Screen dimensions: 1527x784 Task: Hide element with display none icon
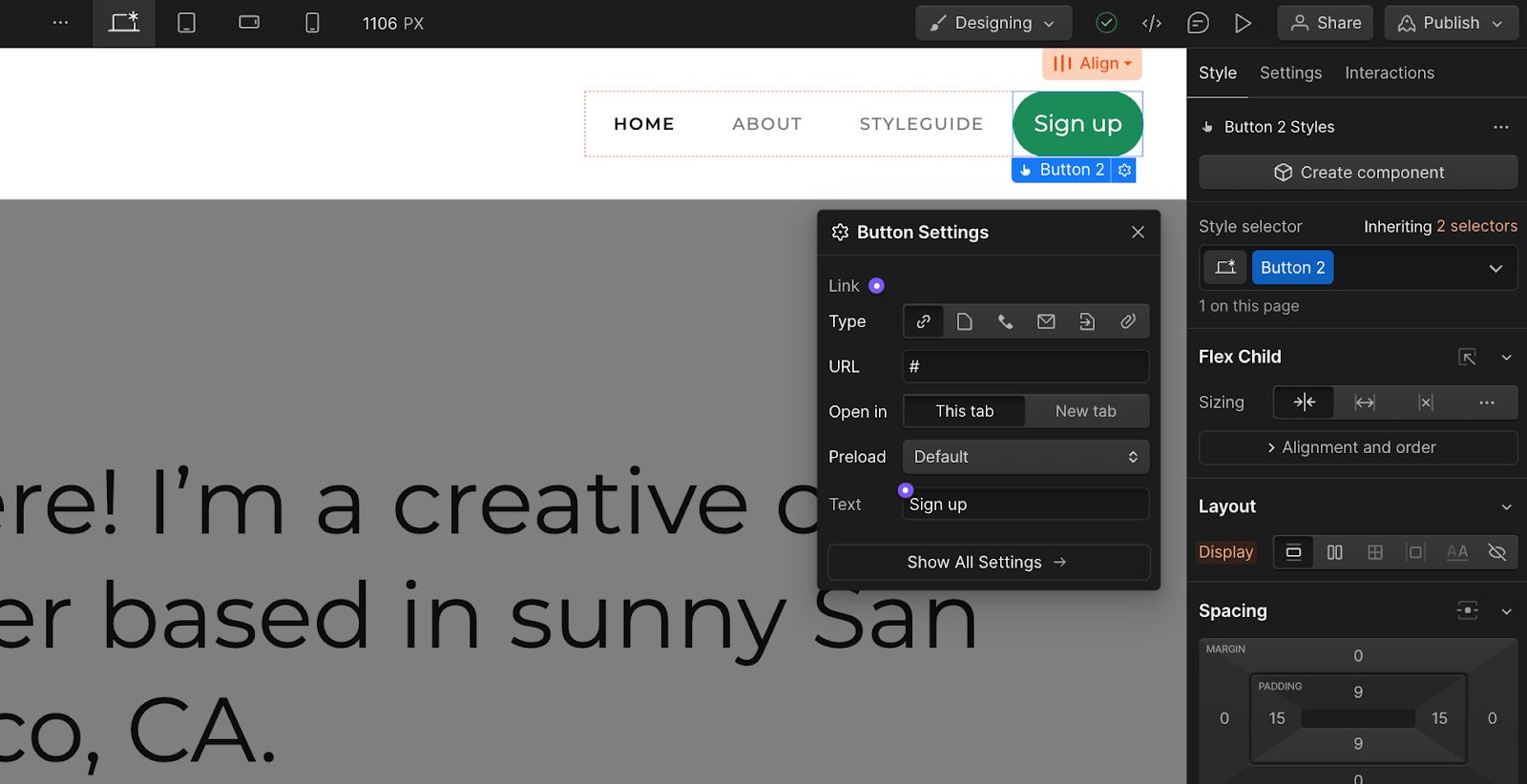1496,552
